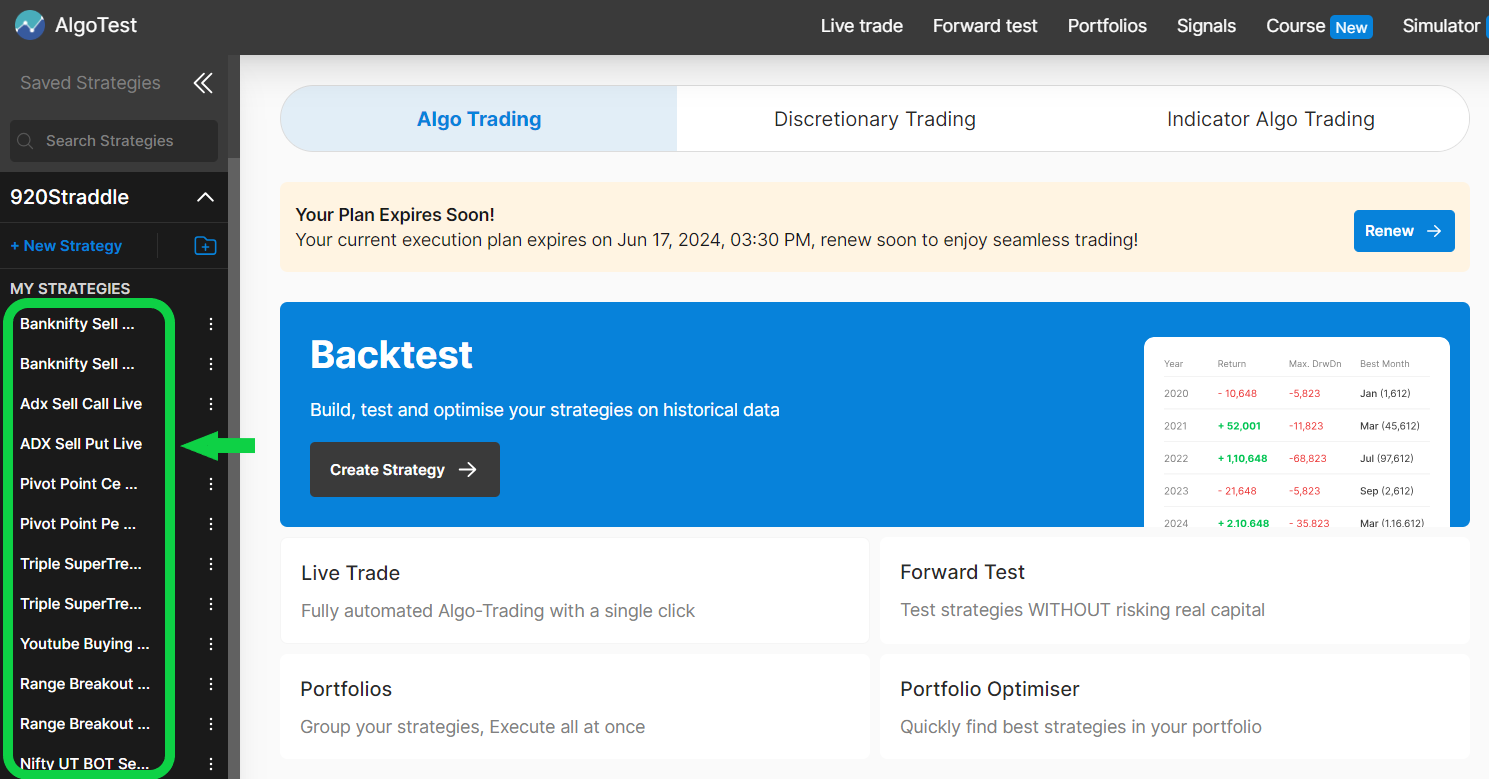The height and width of the screenshot is (779, 1489).
Task: Open options menu for Adx Sell Call Live
Action: (x=211, y=404)
